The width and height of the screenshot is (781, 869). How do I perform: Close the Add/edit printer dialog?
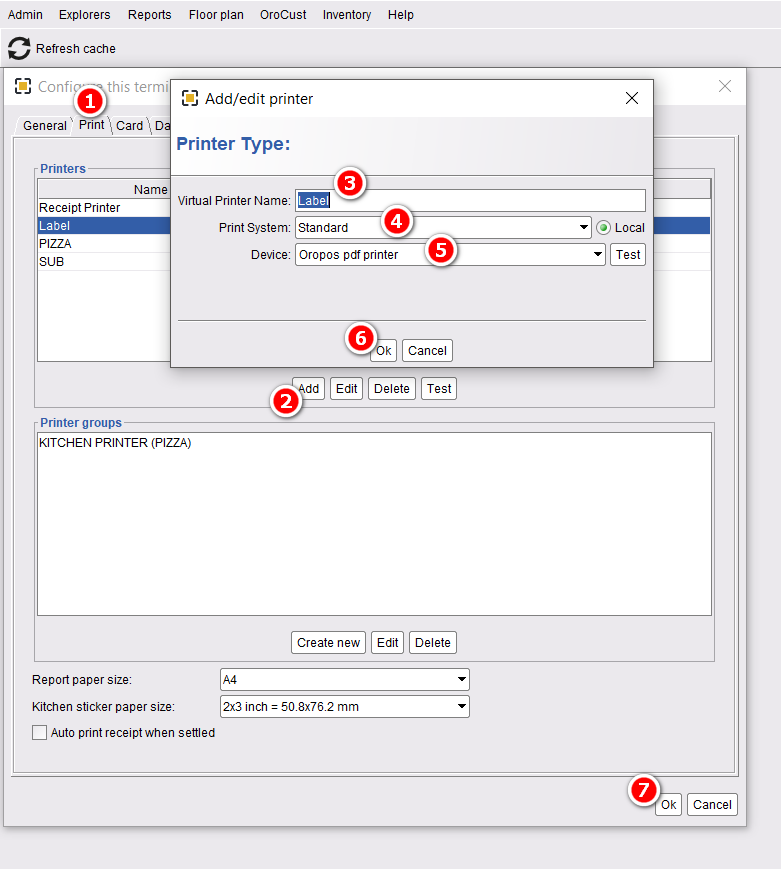(631, 98)
